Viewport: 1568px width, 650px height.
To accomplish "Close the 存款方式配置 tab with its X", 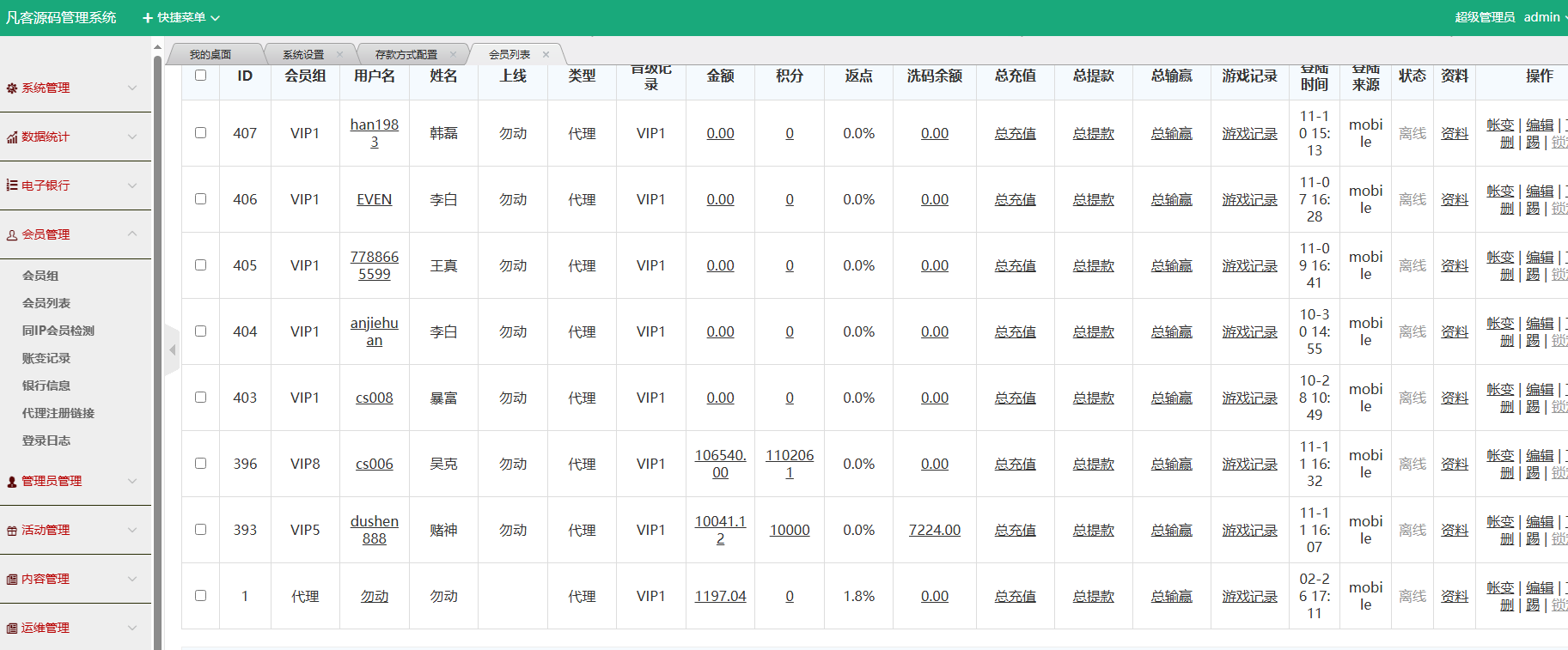I will (x=453, y=55).
